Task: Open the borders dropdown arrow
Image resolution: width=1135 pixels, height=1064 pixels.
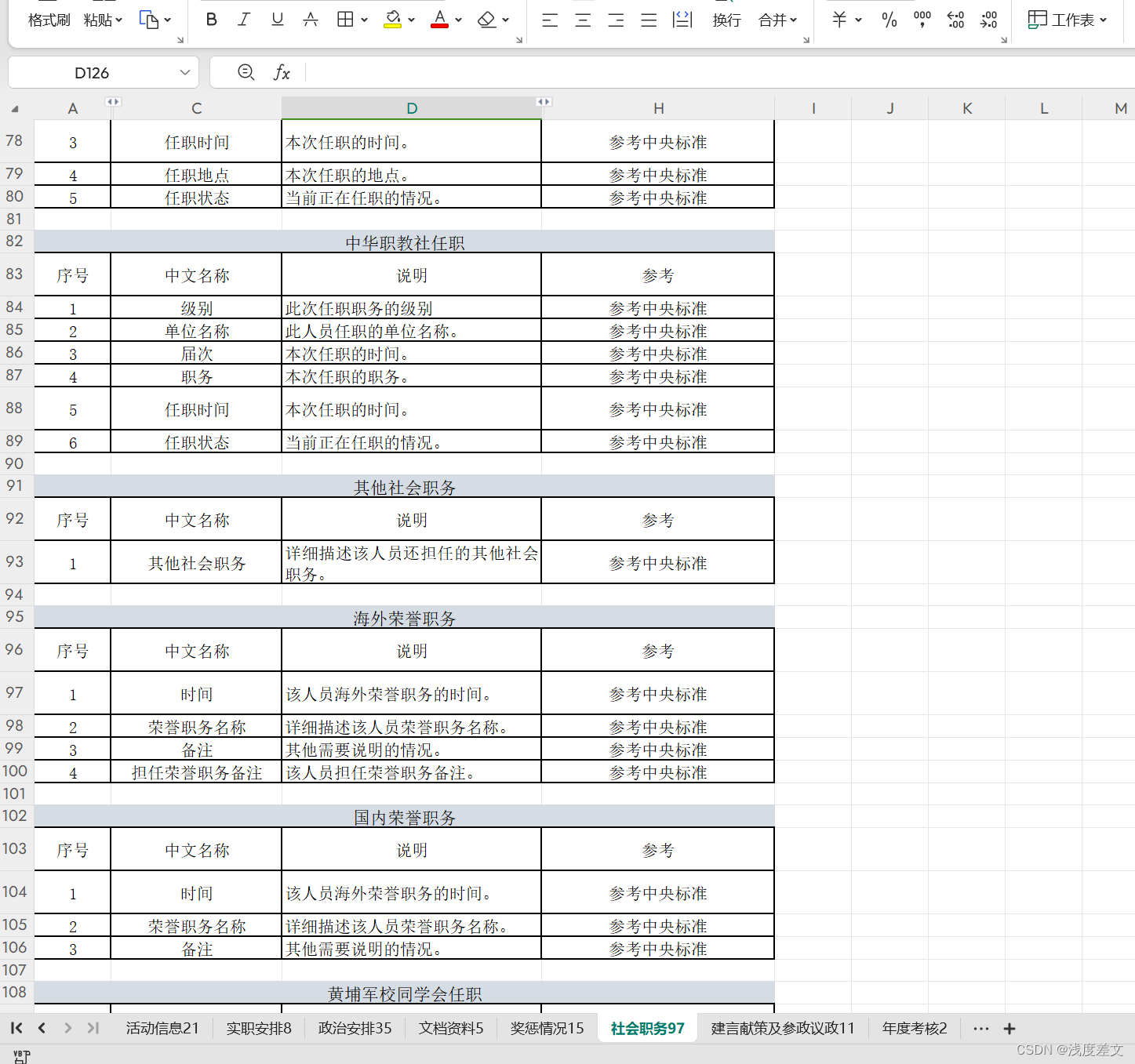Action: point(365,20)
